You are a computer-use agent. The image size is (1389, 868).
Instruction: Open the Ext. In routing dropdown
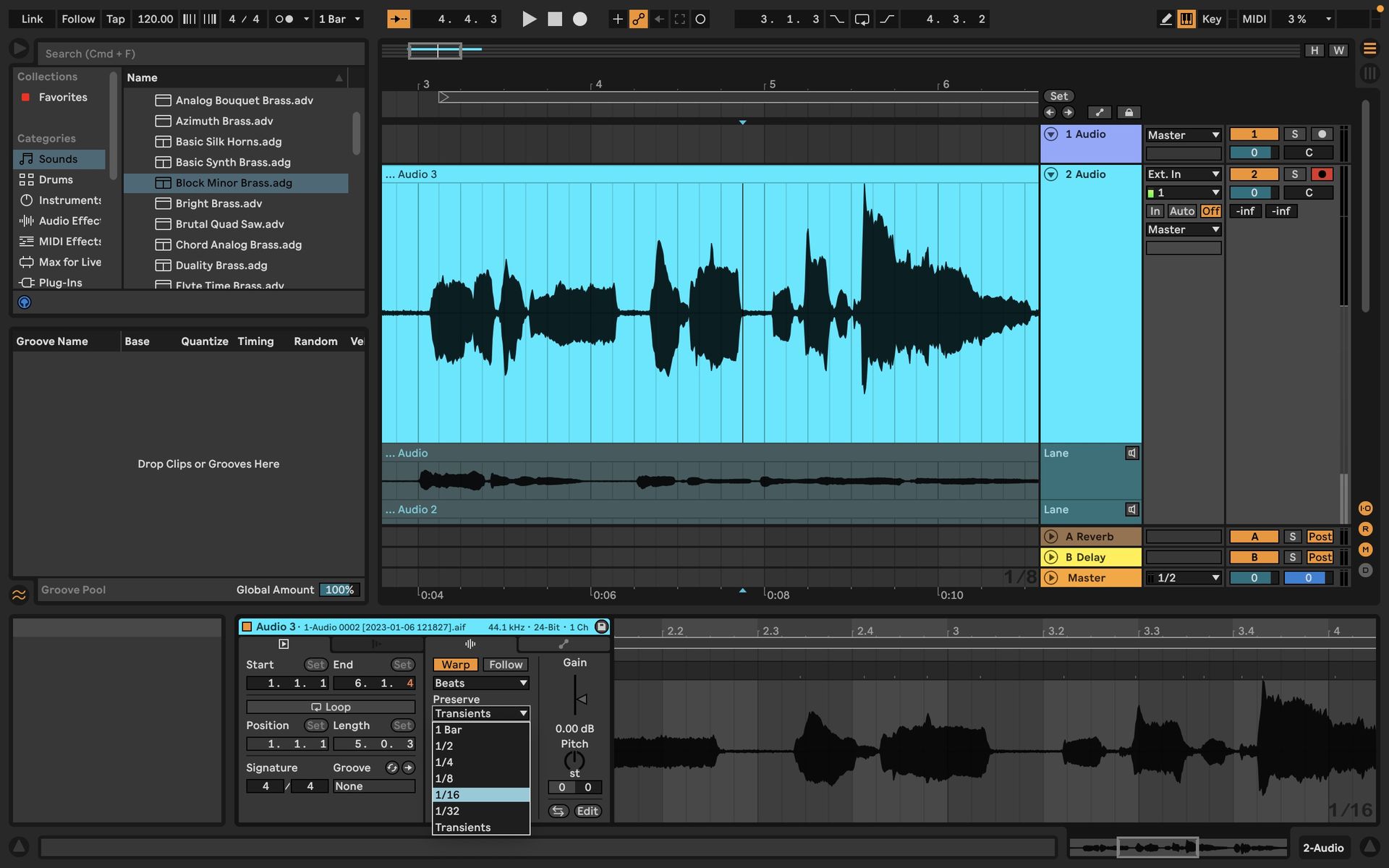click(x=1183, y=174)
